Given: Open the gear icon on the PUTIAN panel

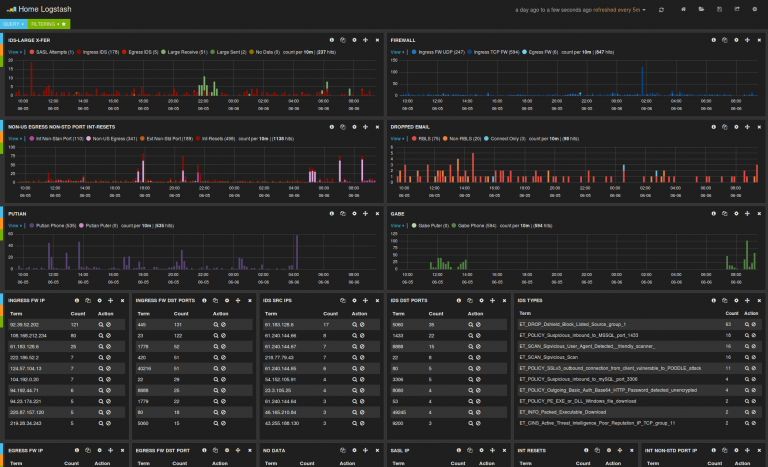Looking at the screenshot, I should click(354, 214).
